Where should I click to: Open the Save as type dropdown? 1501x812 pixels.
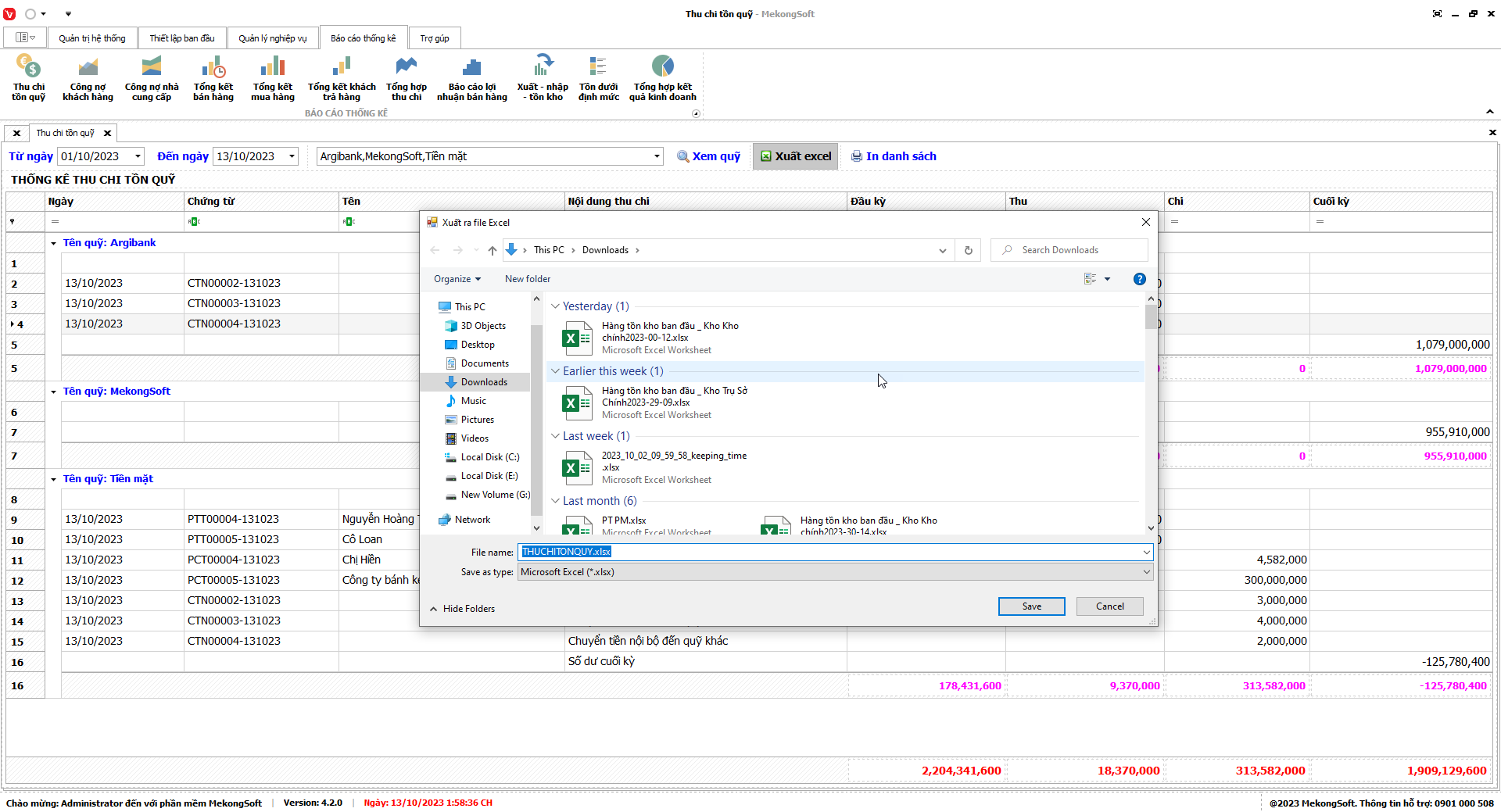pos(1146,572)
